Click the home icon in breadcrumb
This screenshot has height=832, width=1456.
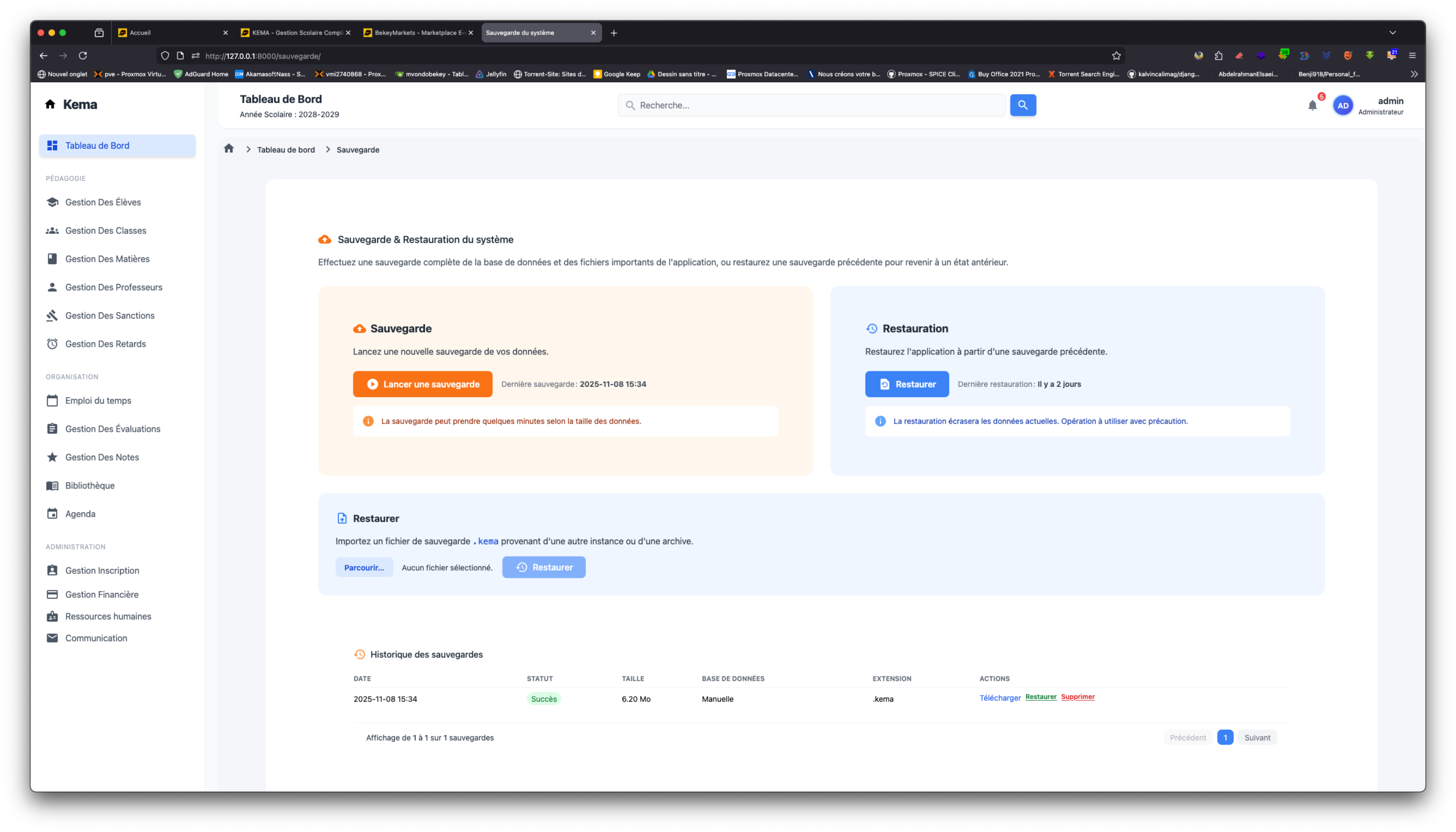click(x=229, y=148)
